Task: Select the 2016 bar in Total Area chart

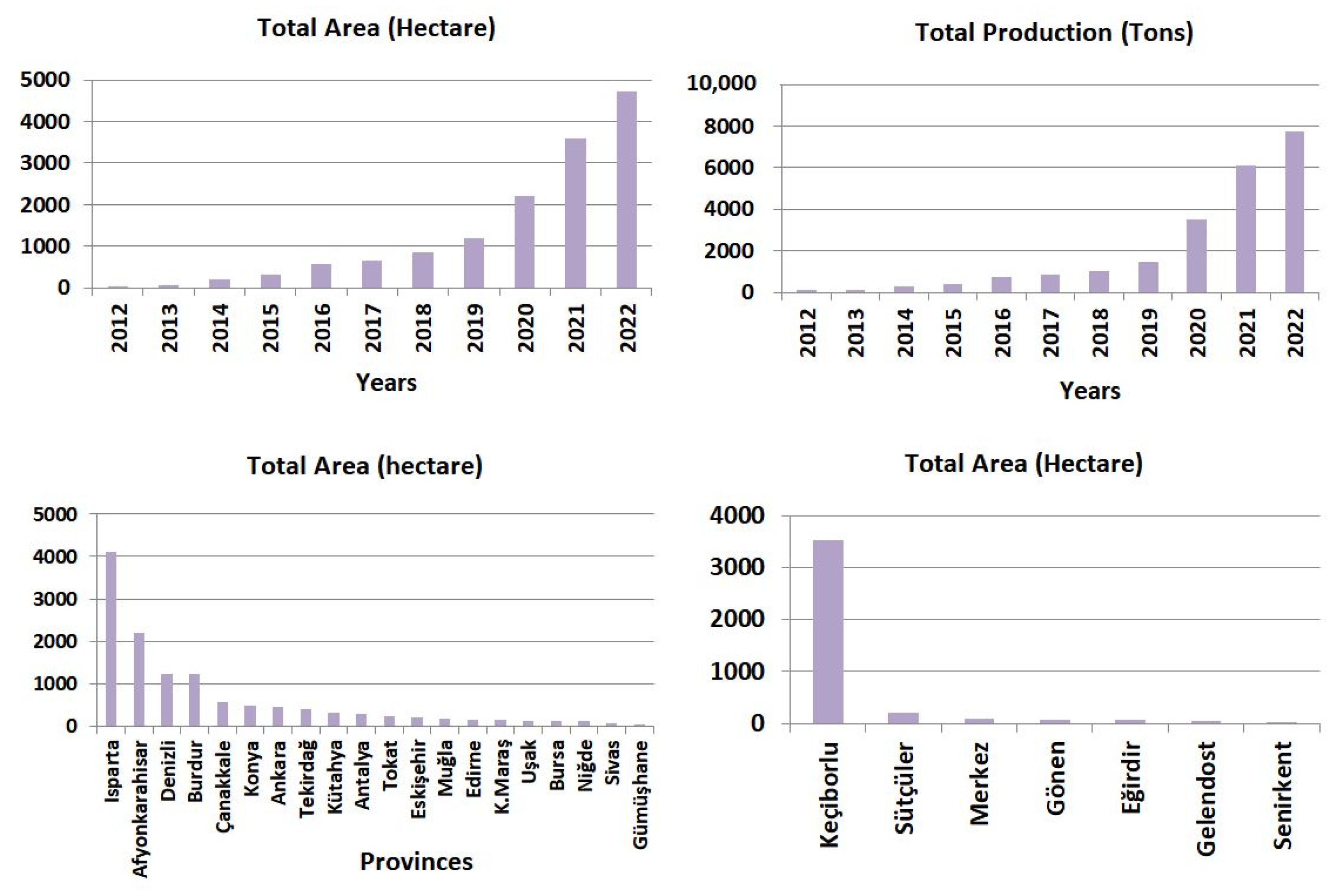Action: click(x=321, y=276)
